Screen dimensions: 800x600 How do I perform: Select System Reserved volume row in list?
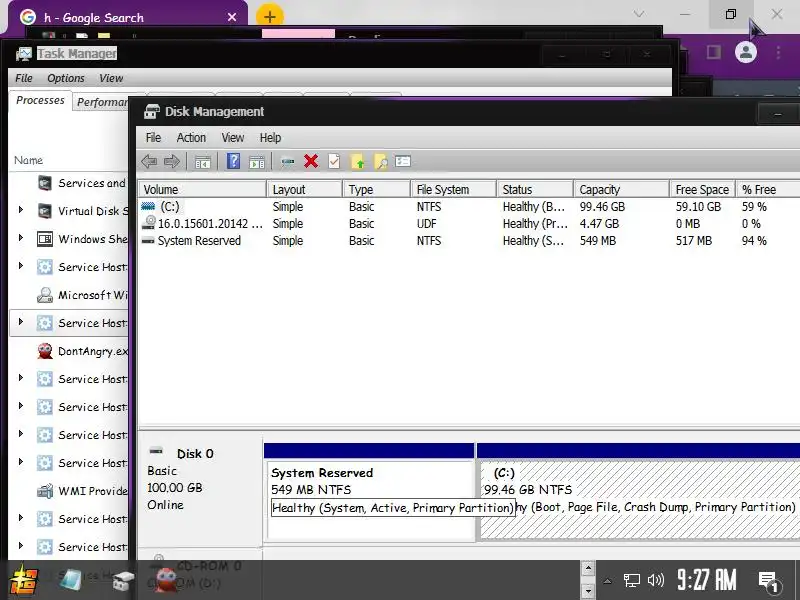[x=469, y=240]
